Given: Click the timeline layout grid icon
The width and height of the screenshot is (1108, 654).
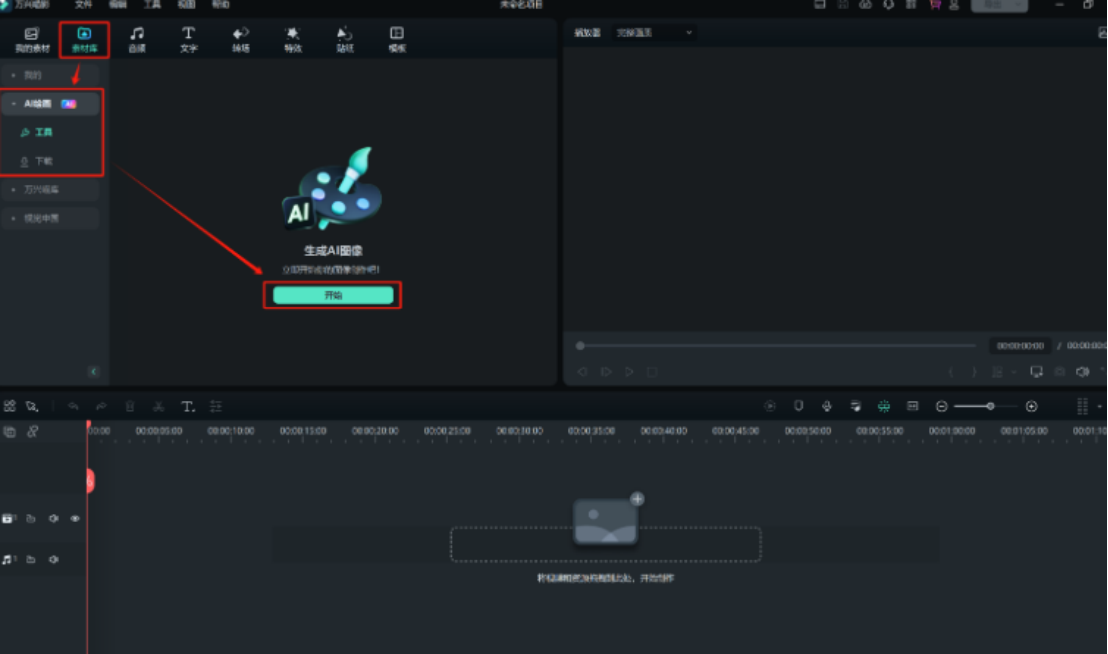Looking at the screenshot, I should [10, 406].
